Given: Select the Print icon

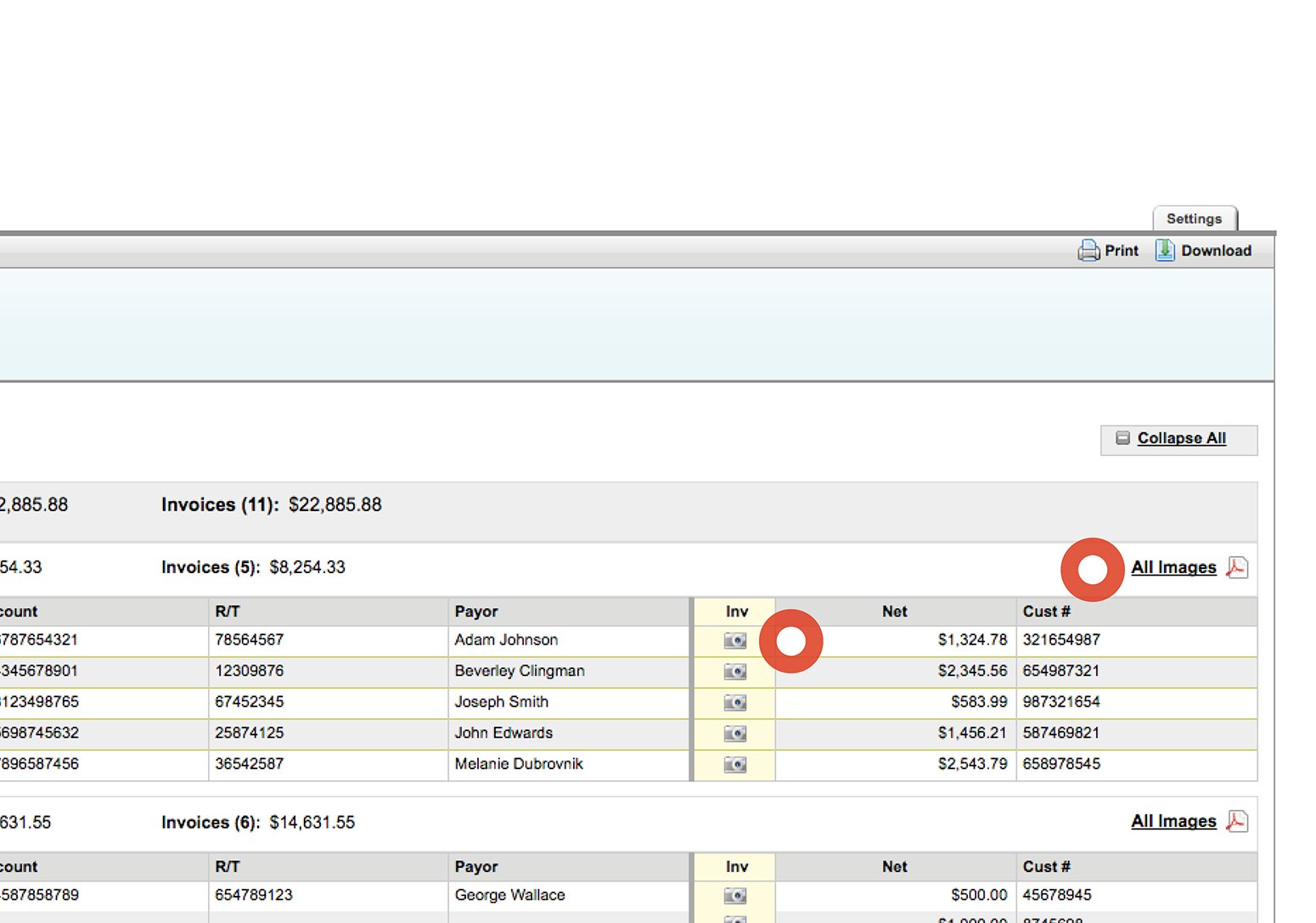Looking at the screenshot, I should [1089, 250].
